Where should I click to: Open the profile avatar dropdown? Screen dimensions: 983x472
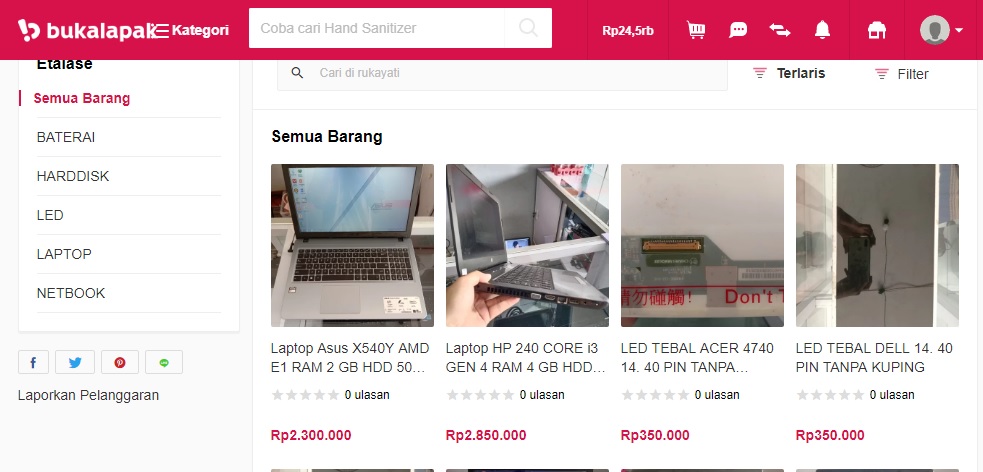pyautogui.click(x=941, y=29)
